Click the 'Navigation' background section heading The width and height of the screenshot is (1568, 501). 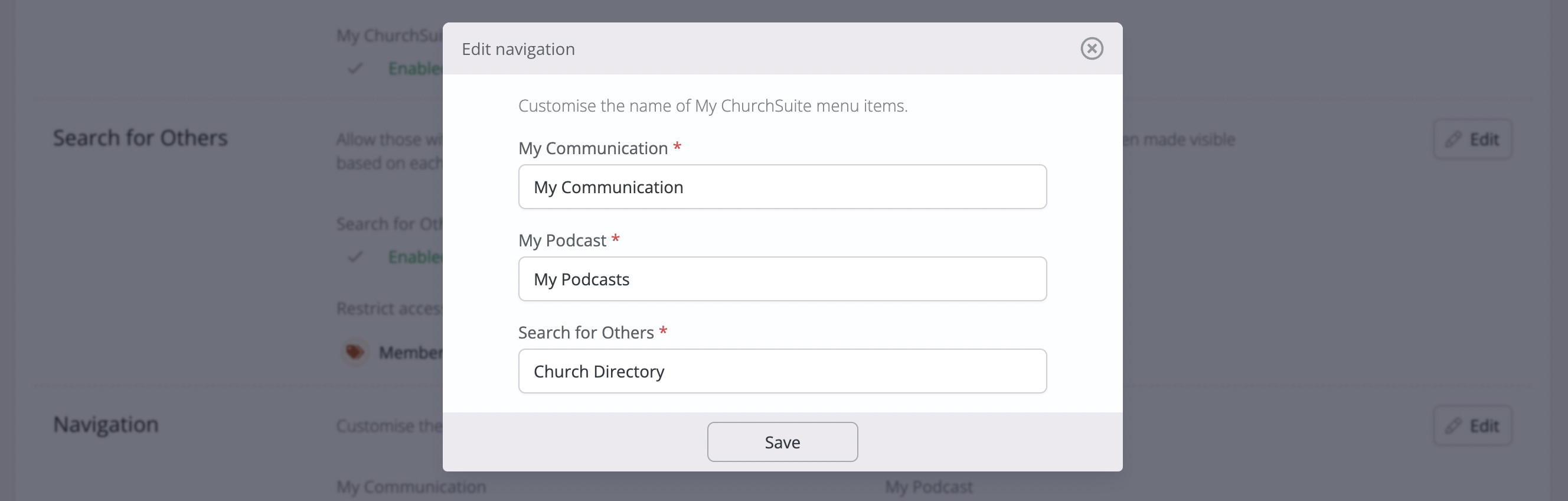click(106, 424)
